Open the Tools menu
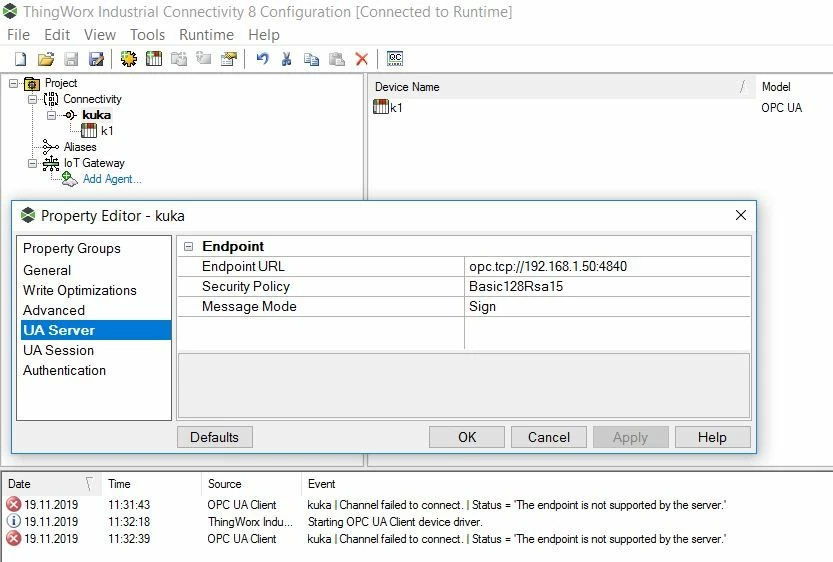Screen dimensions: 833x562 coord(148,35)
